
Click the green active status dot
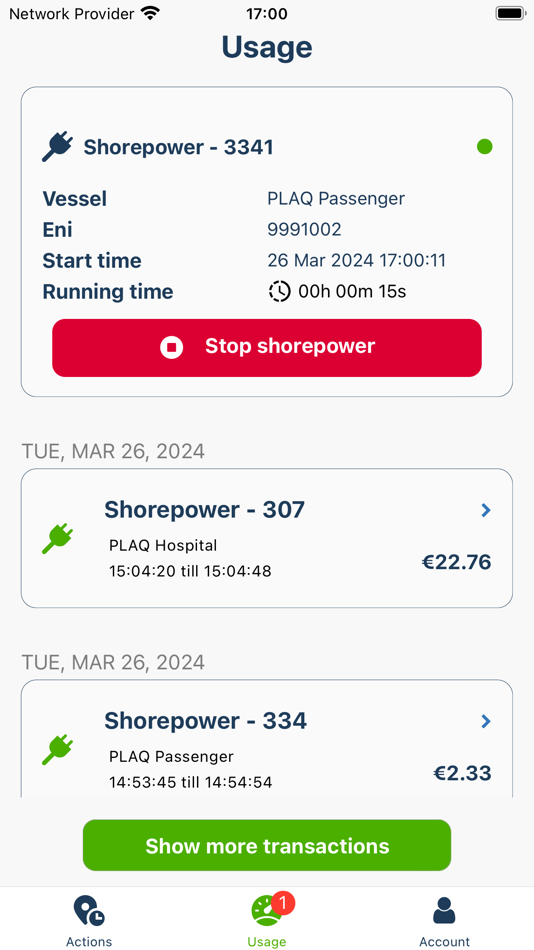484,147
